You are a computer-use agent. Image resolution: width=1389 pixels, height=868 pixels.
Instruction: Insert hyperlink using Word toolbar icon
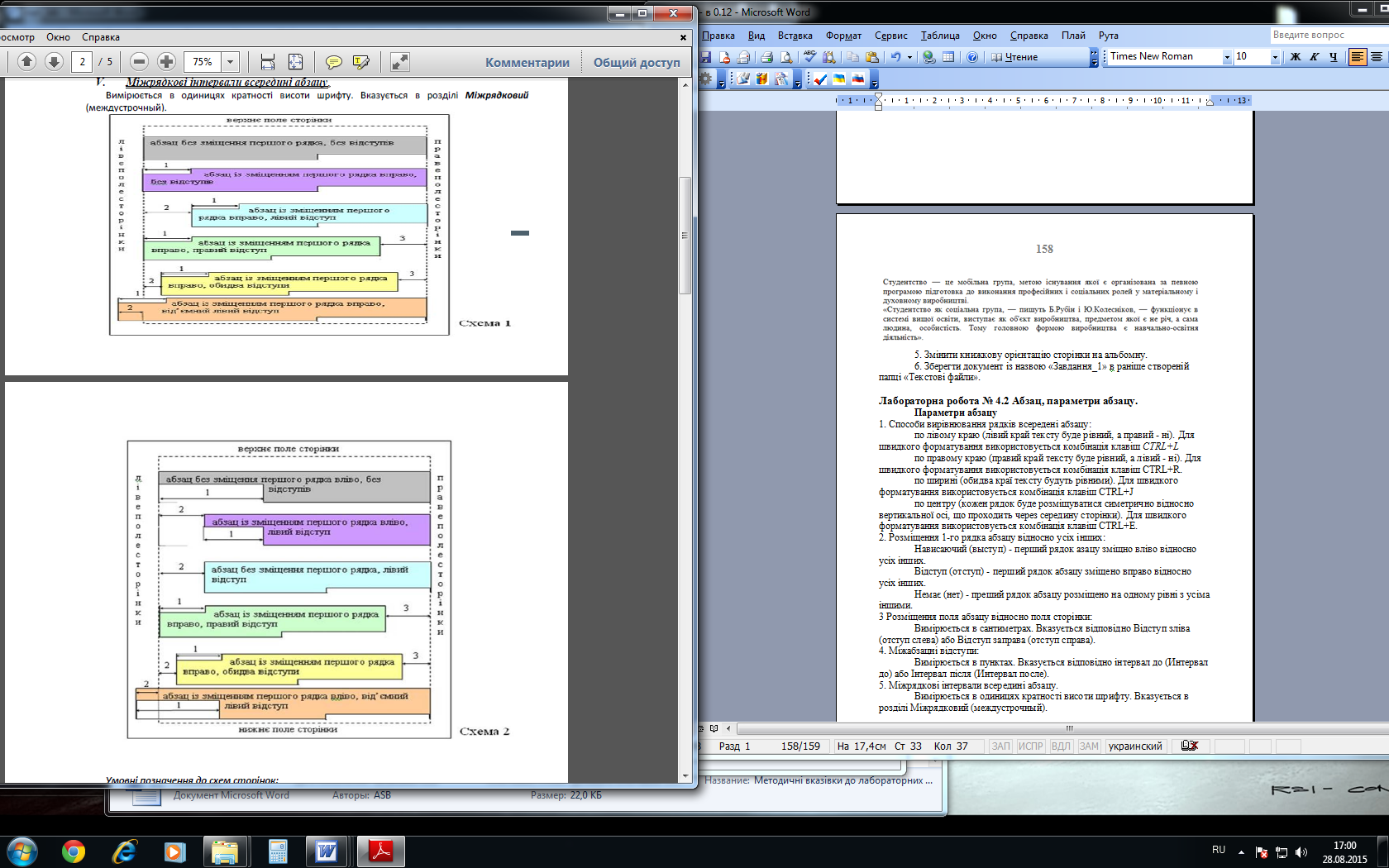pos(929,57)
